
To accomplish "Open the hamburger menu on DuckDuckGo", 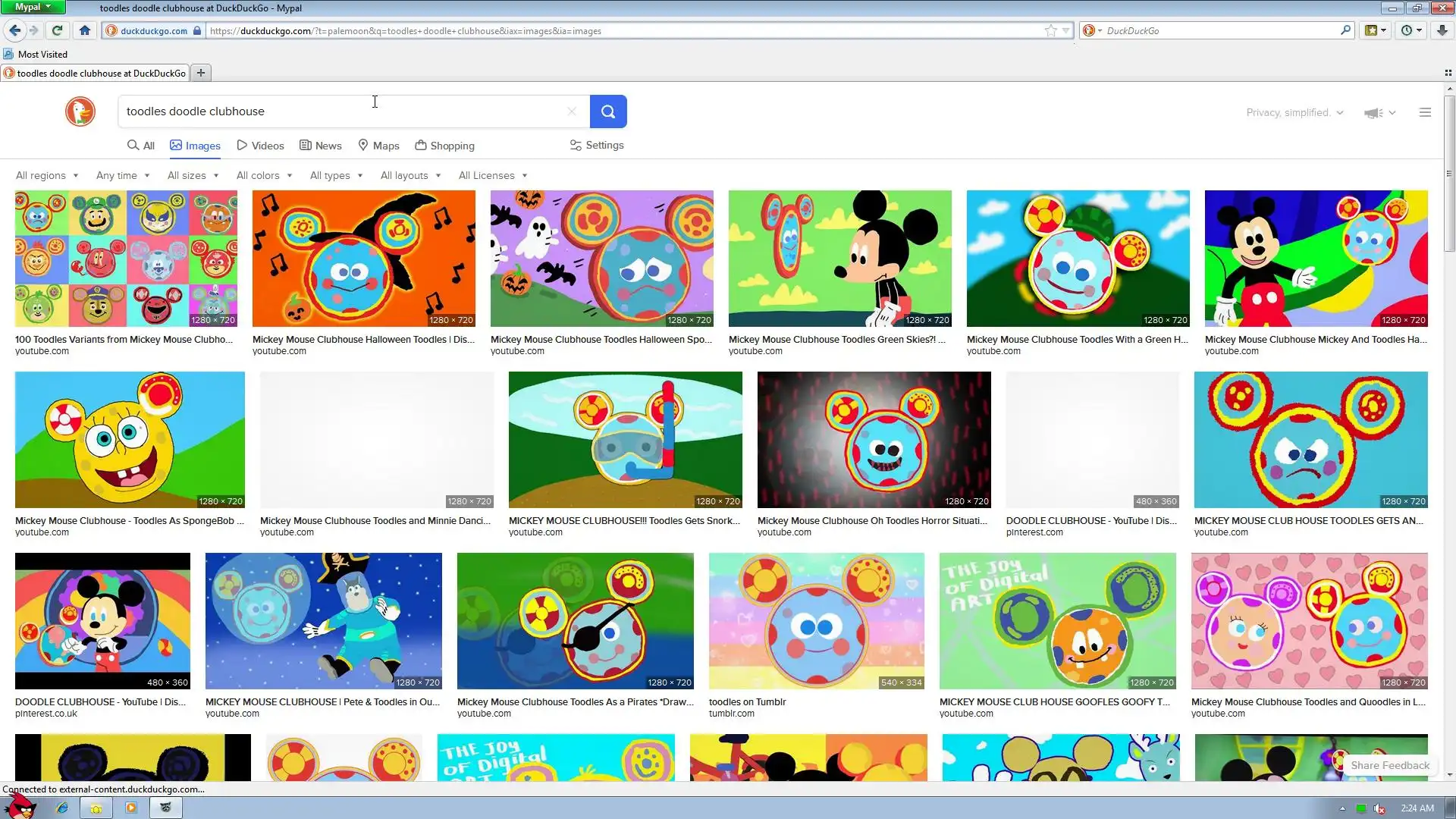I will 1425,112.
